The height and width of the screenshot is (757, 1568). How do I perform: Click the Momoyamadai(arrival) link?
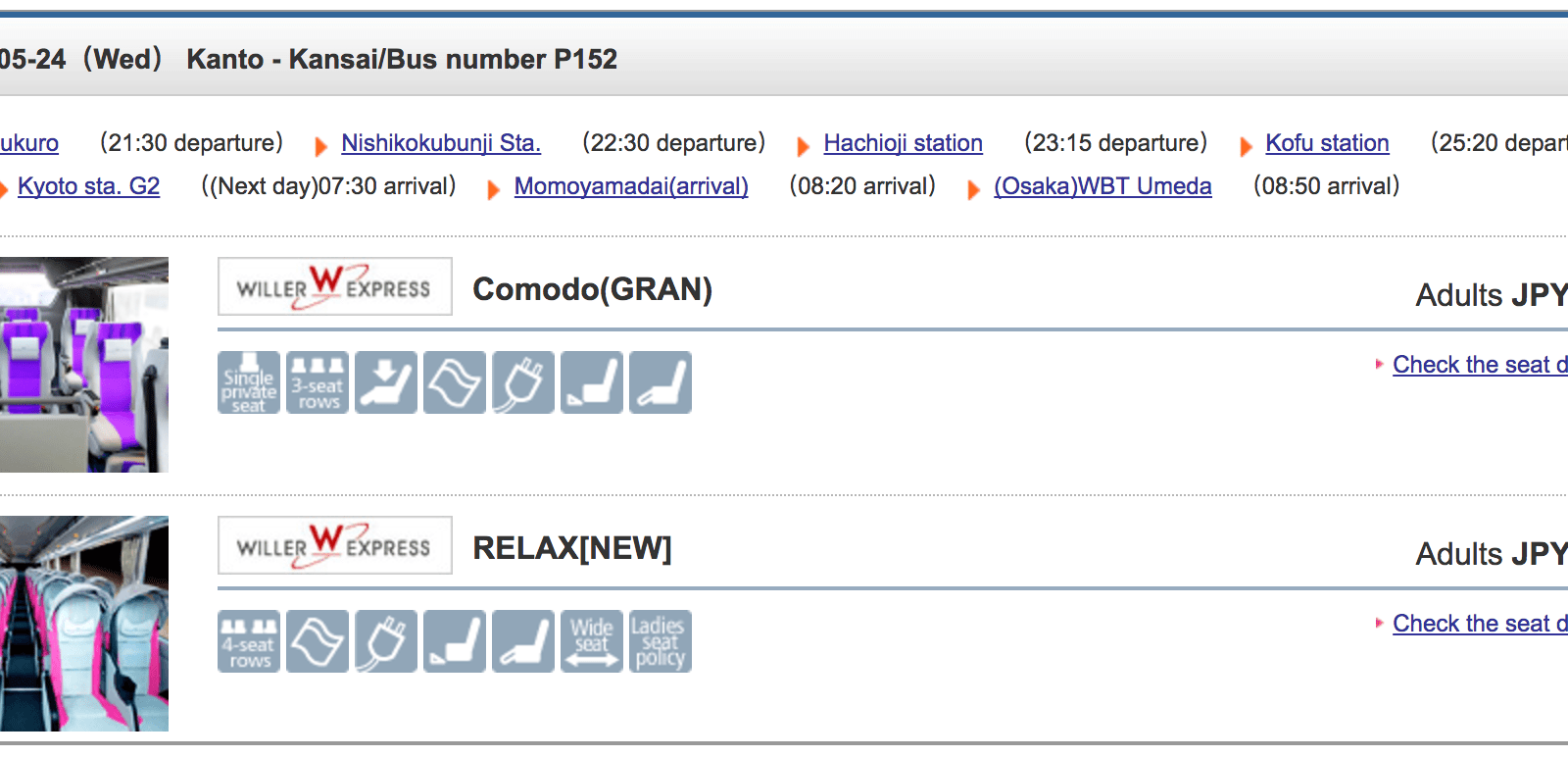(631, 186)
